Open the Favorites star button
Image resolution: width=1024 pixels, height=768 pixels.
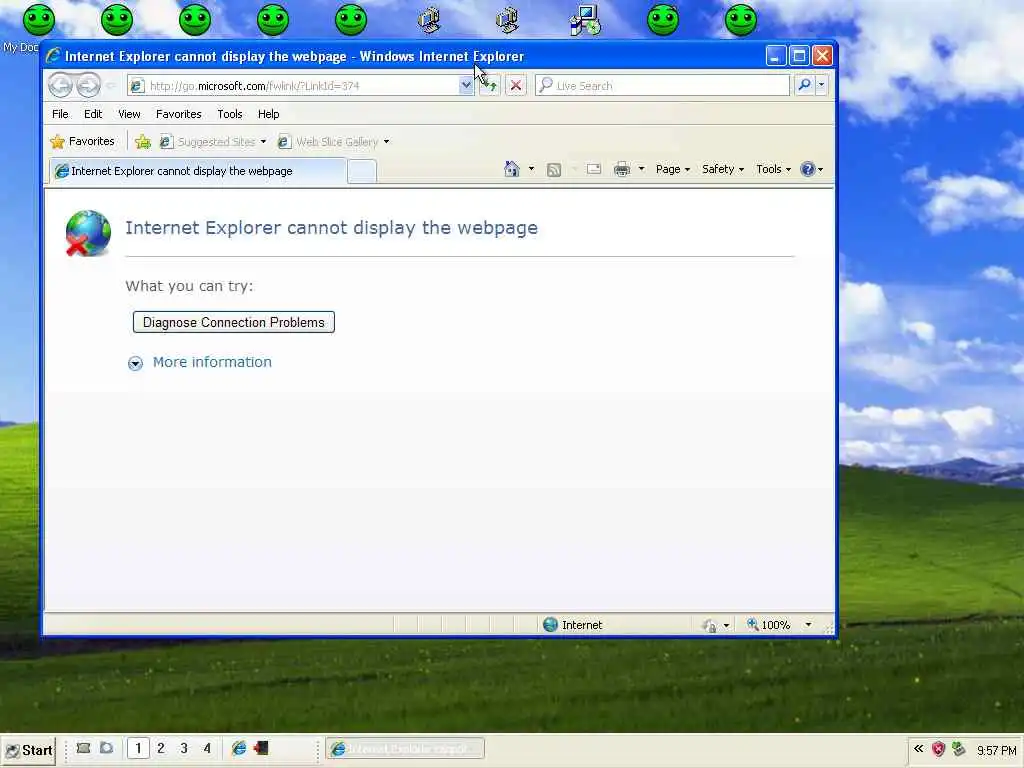[83, 142]
